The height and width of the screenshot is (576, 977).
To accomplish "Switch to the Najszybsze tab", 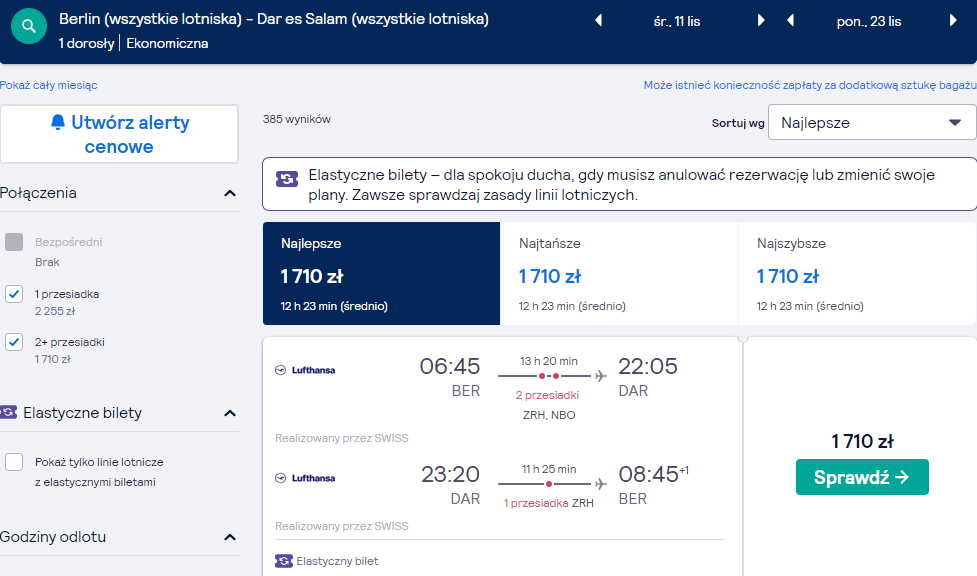I will [857, 274].
